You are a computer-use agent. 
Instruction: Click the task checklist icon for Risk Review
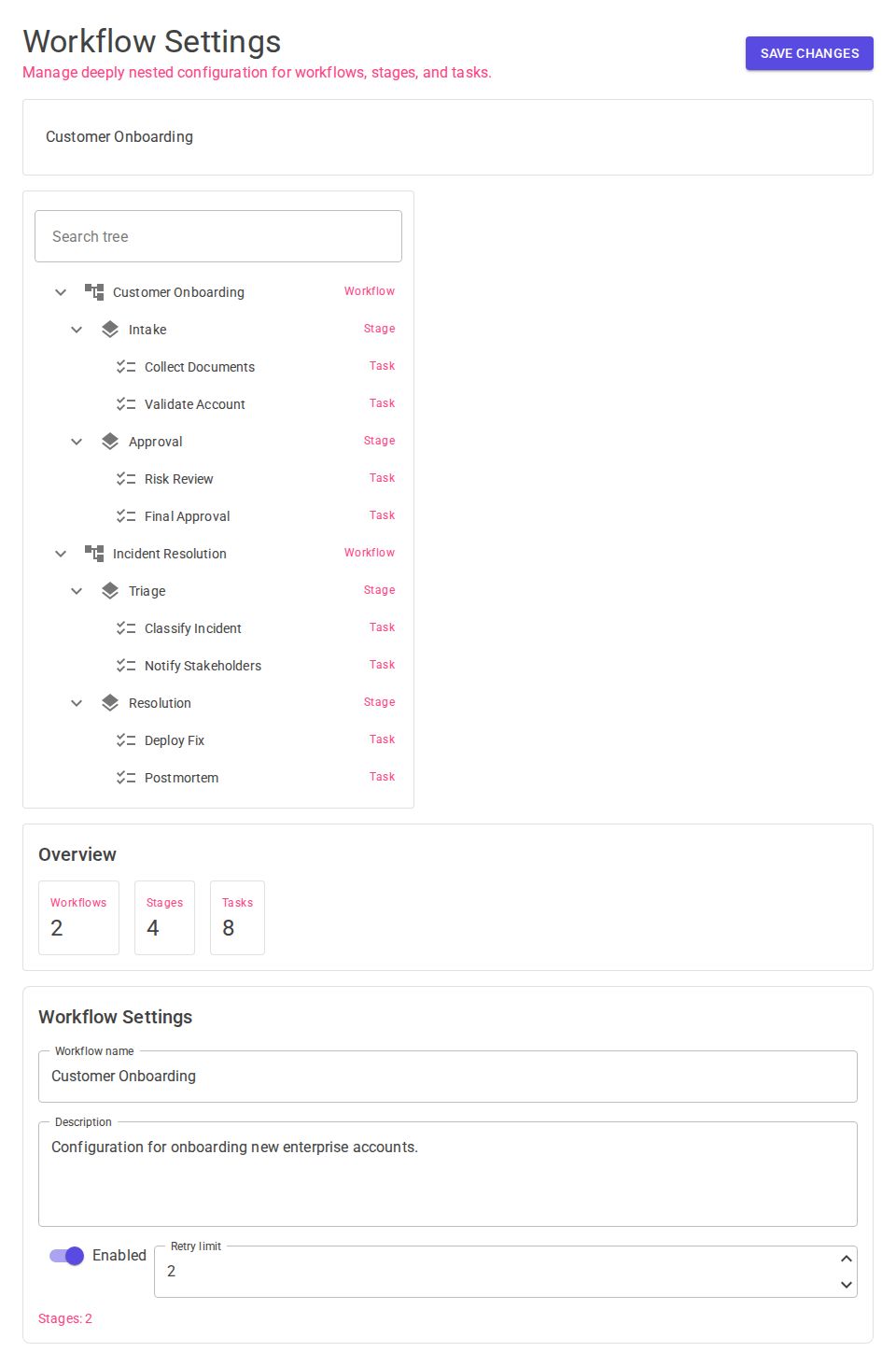tap(127, 478)
